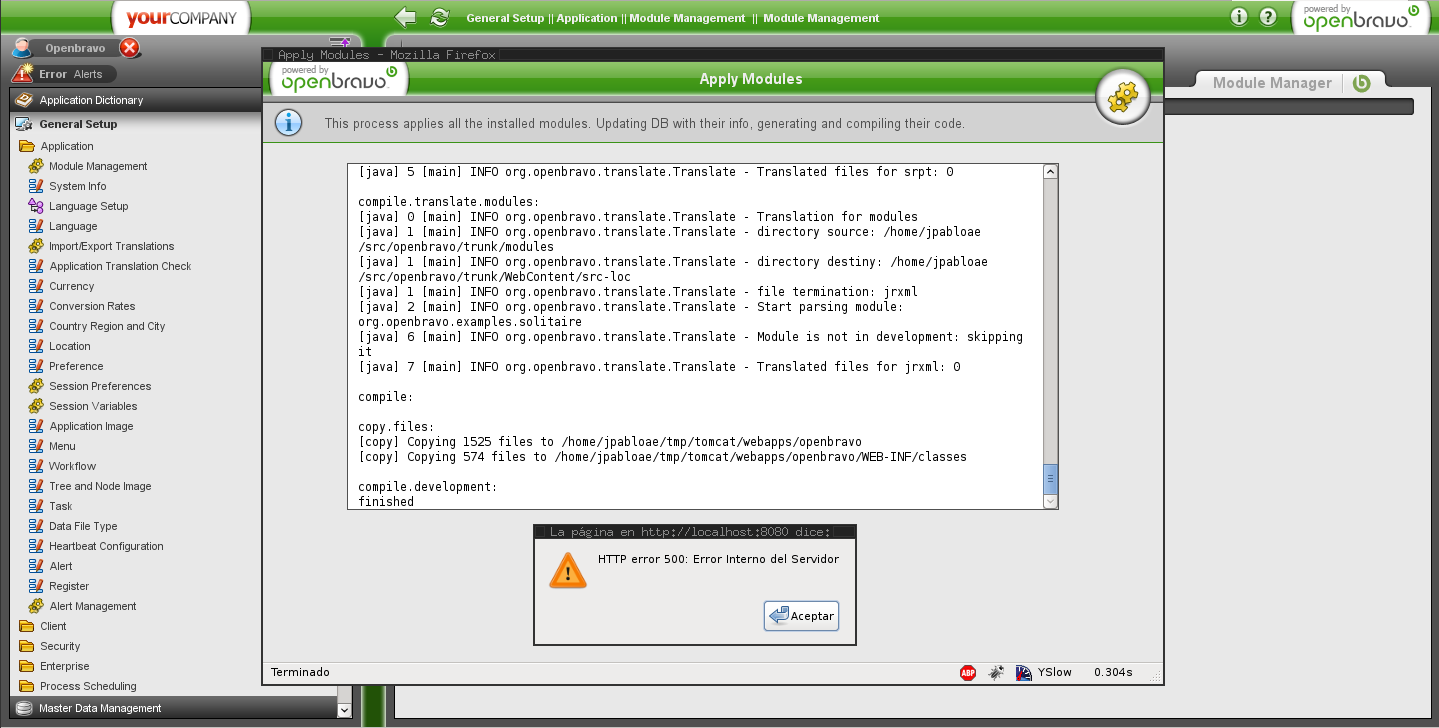Click the YSlow status bar icon
The height and width of the screenshot is (728, 1439).
tap(1024, 673)
